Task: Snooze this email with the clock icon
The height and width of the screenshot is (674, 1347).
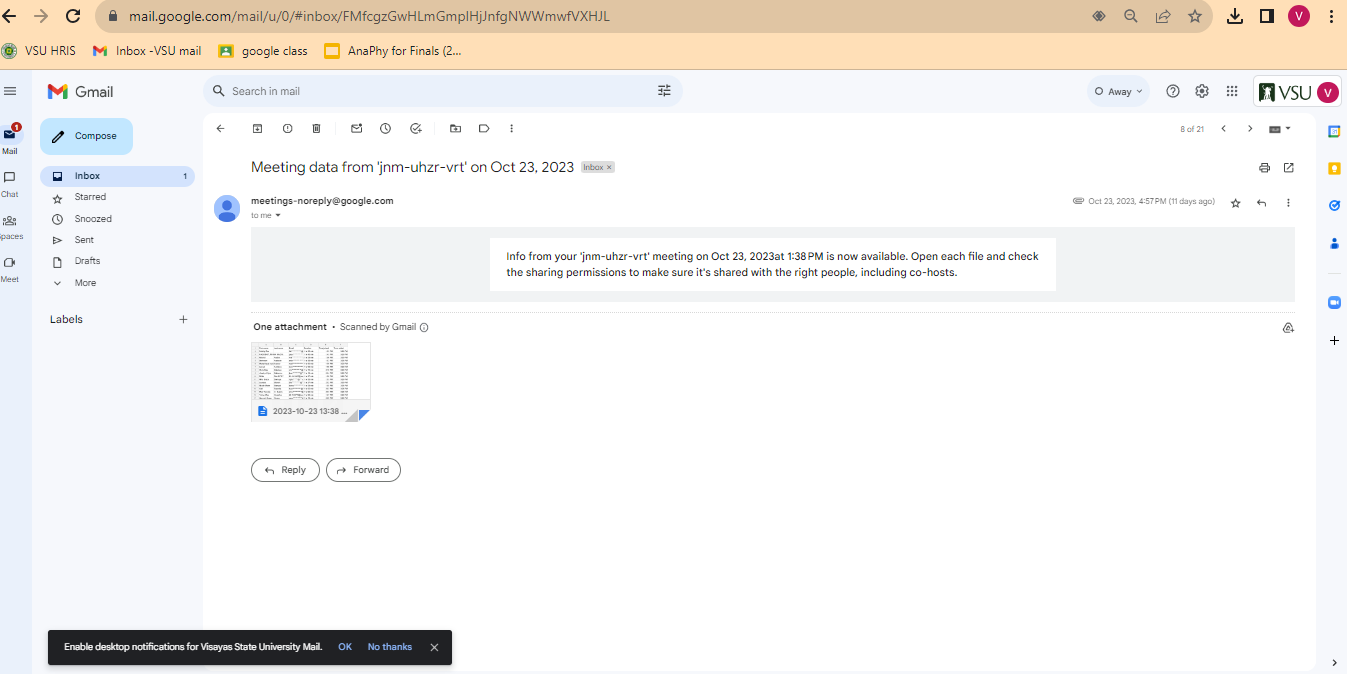Action: point(385,129)
